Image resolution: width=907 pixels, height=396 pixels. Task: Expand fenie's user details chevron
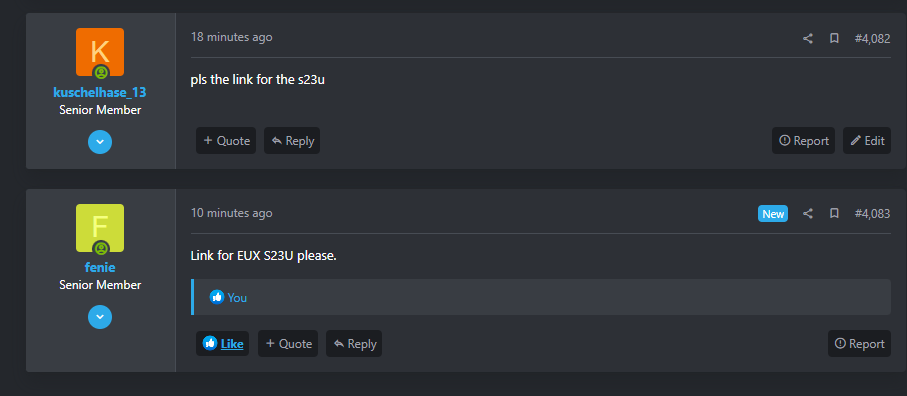point(100,317)
